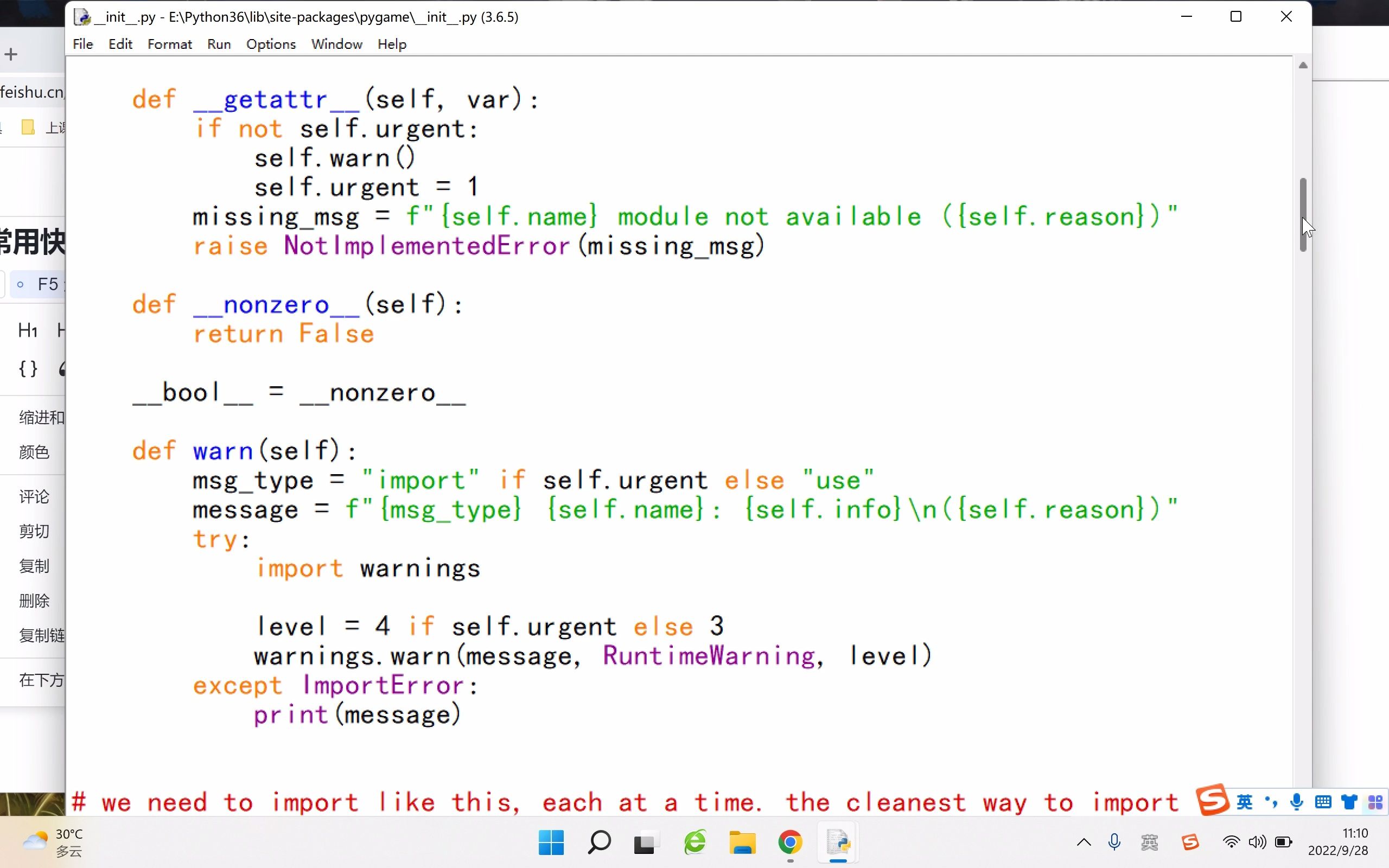Click the search icon on taskbar
Image resolution: width=1389 pixels, height=868 pixels.
599,843
